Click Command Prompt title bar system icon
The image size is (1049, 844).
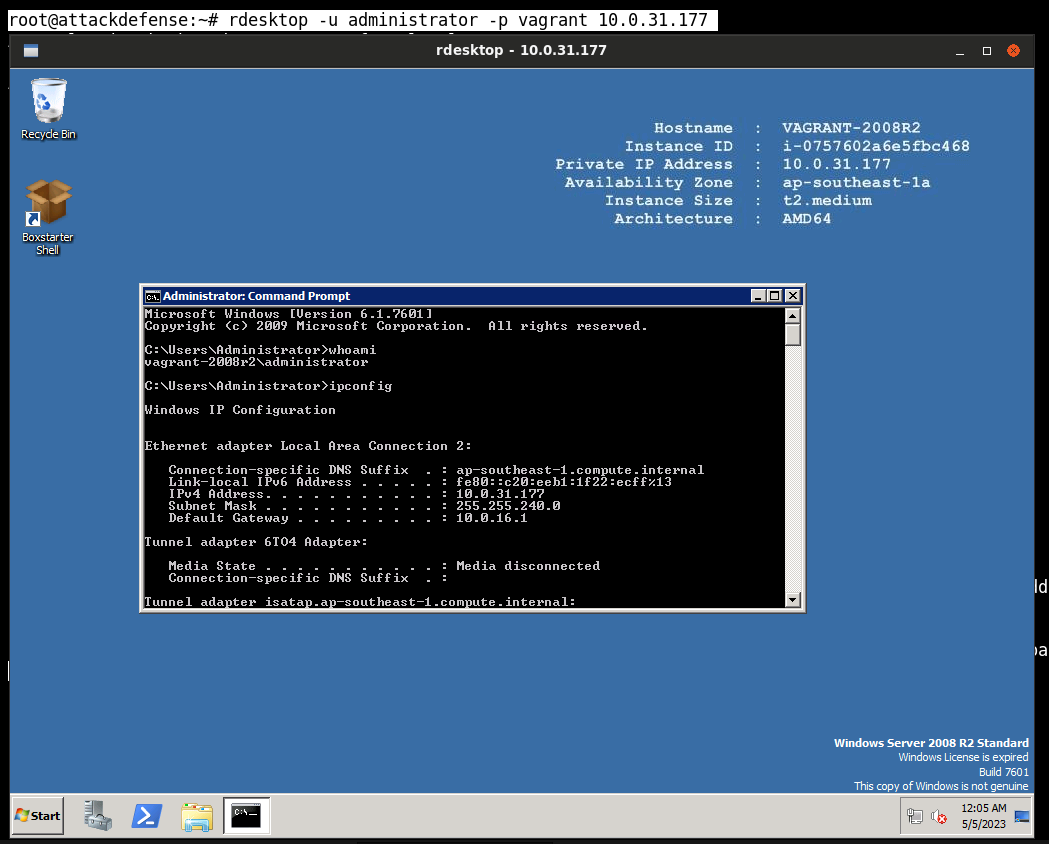pos(153,296)
